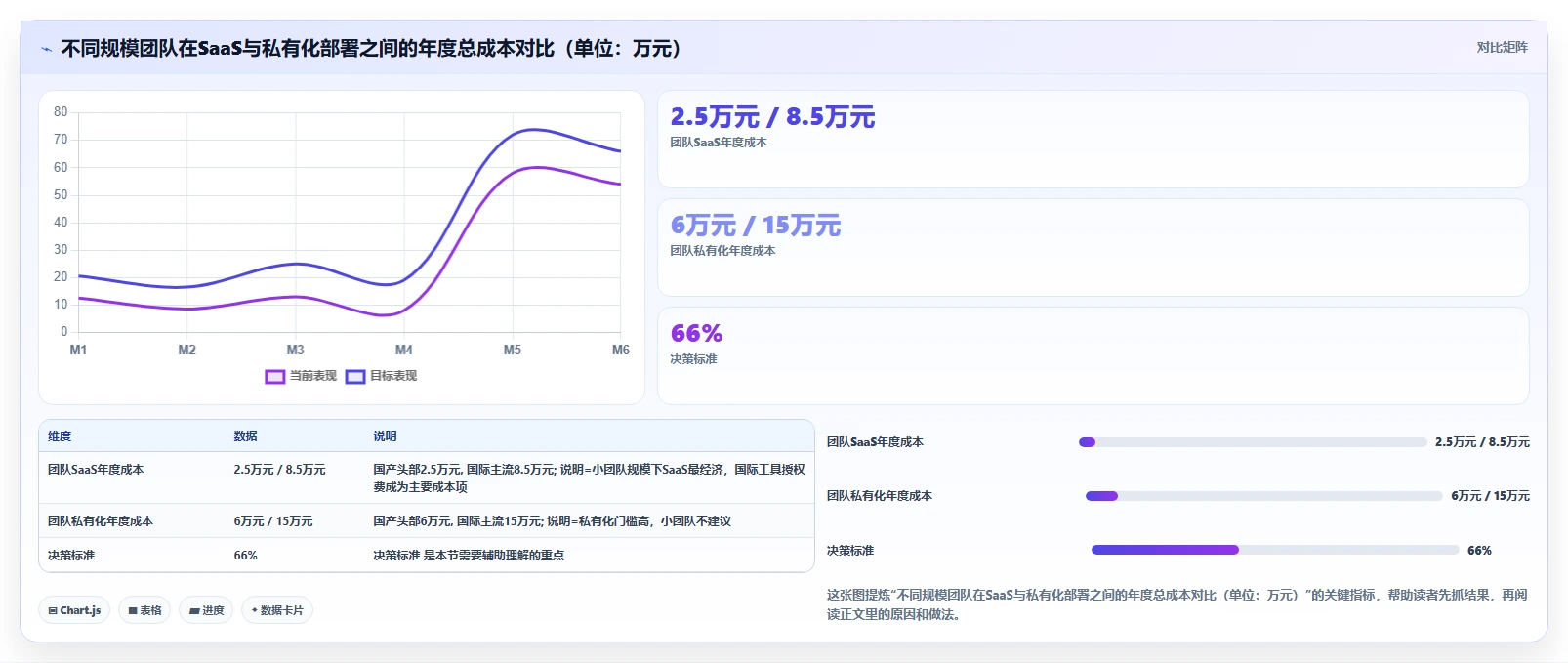1568x663 pixels.
Task: Select the Chart.js tag
Action: [74, 610]
